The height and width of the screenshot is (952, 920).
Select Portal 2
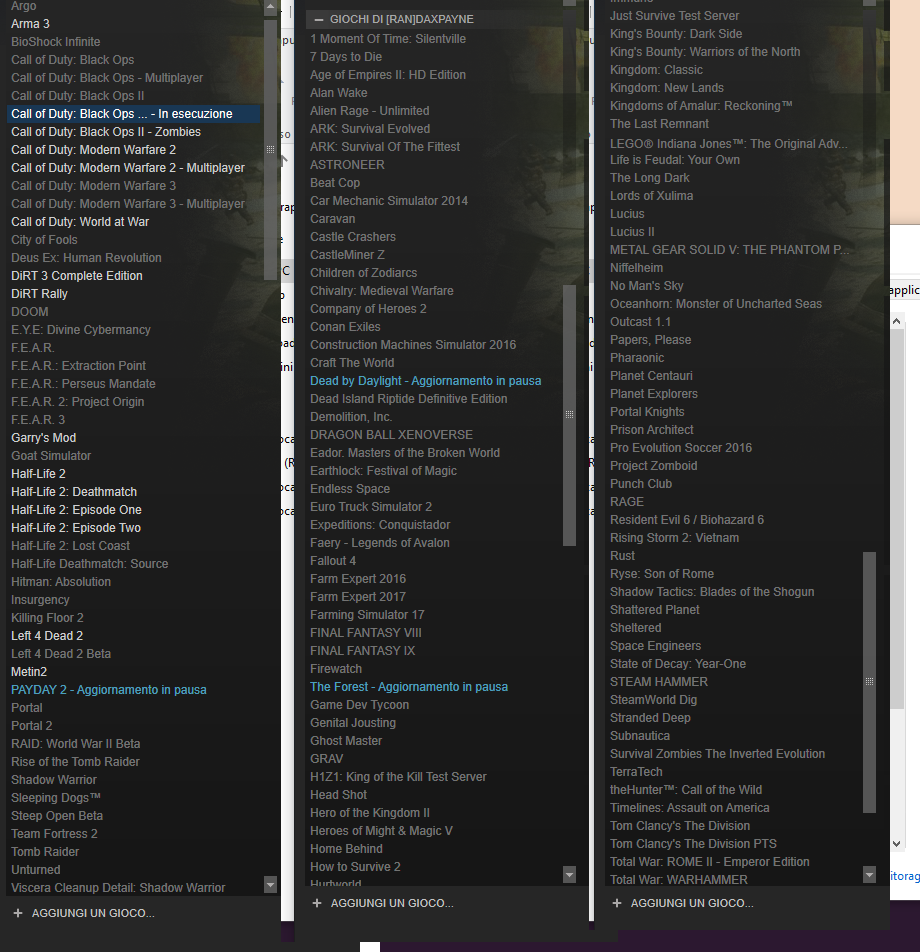pos(32,726)
